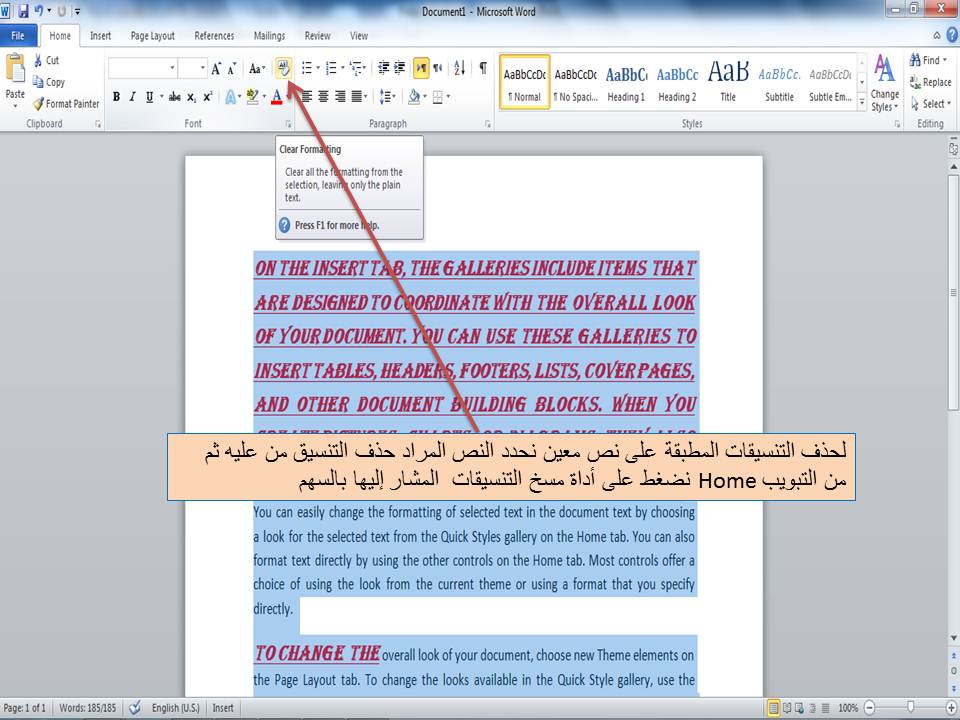This screenshot has width=960, height=720.
Task: Click the Grow Font icon
Action: point(216,68)
